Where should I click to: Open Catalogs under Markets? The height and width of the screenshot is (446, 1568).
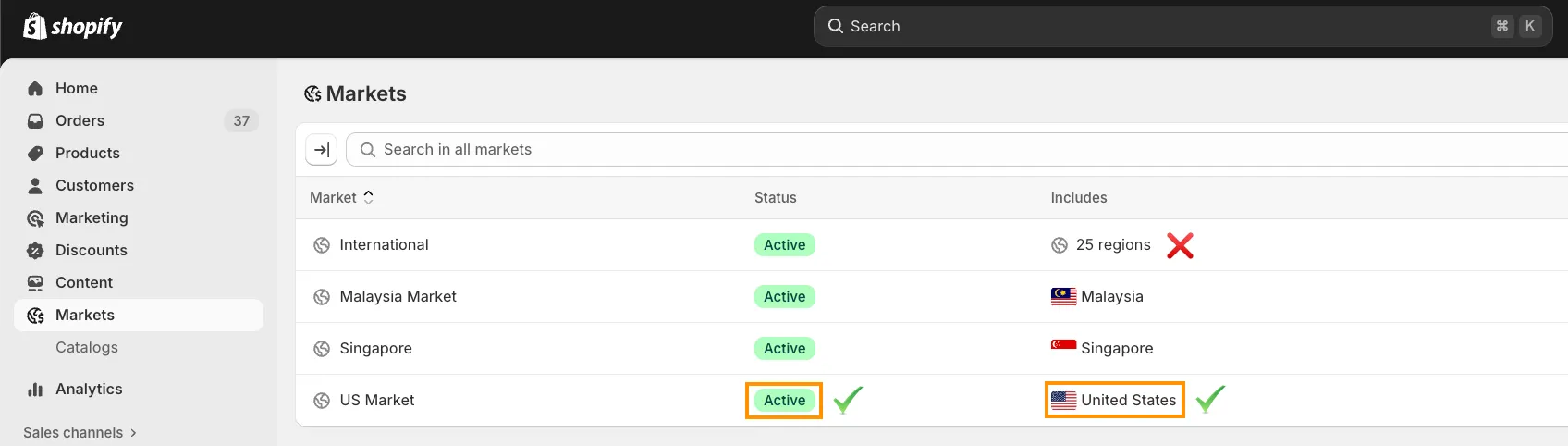pos(87,348)
